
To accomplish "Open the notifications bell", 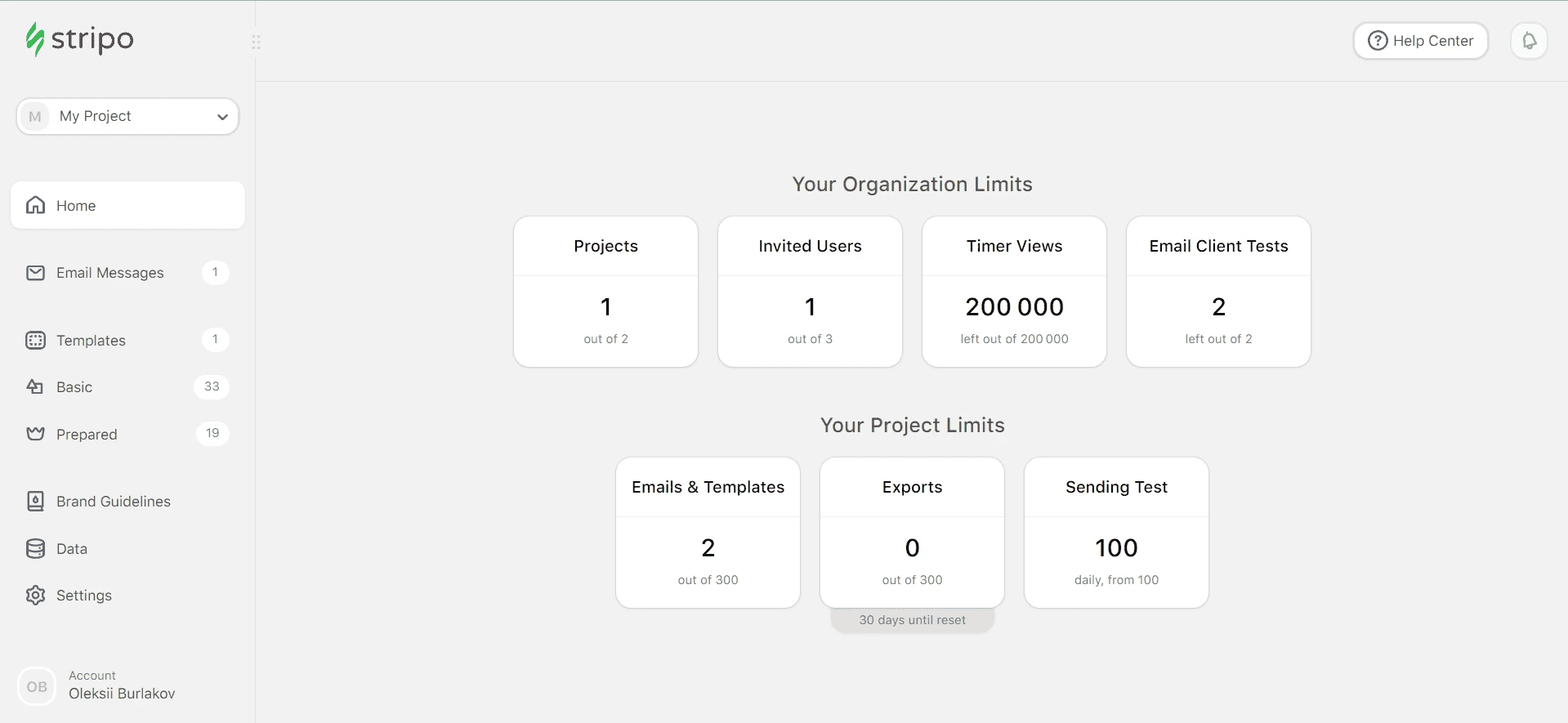I will coord(1529,41).
